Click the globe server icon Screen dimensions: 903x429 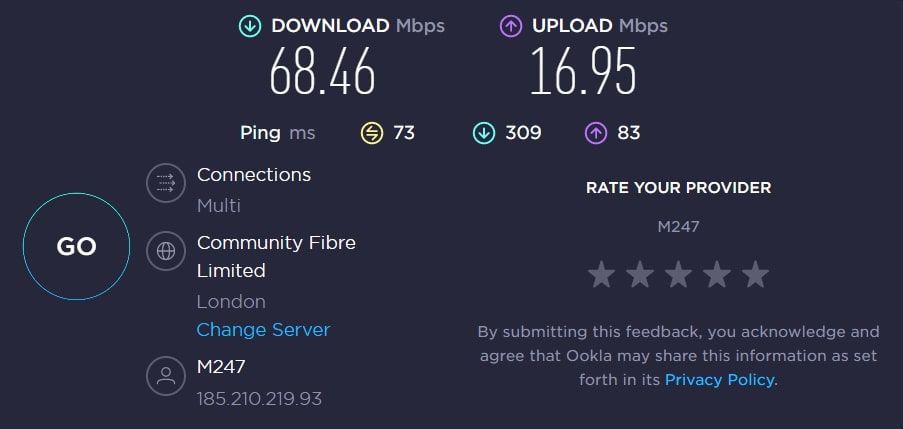click(x=165, y=250)
